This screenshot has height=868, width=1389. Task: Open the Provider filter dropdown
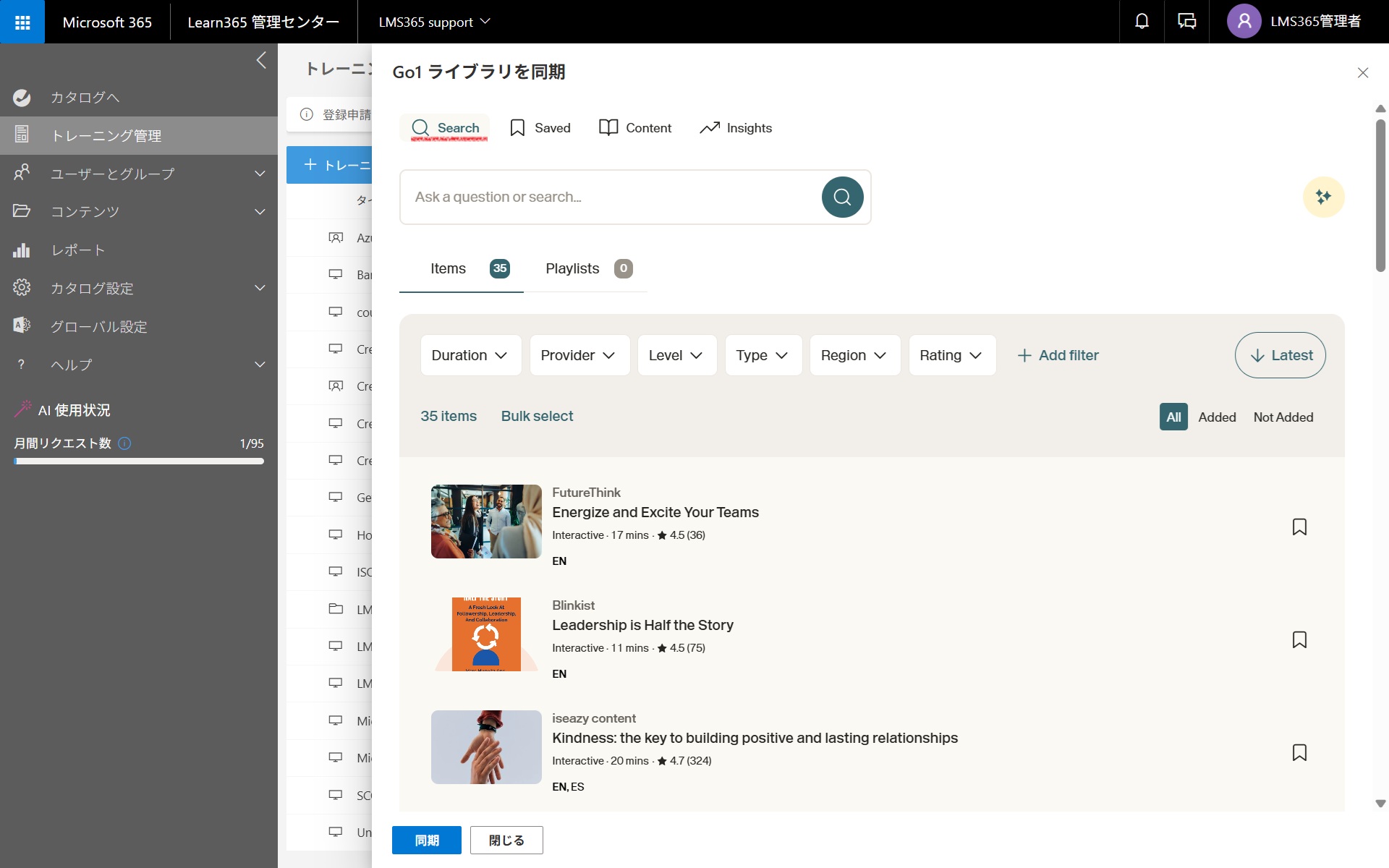tap(579, 355)
